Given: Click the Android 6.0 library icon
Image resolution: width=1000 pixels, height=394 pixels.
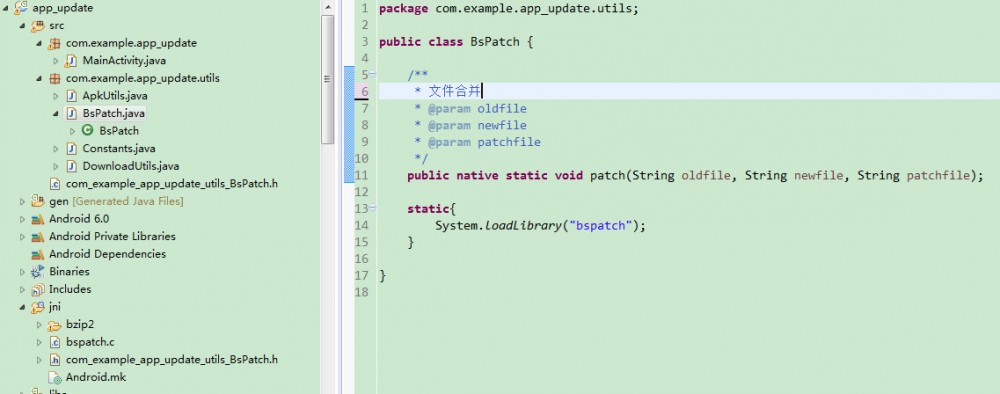Looking at the screenshot, I should [38, 219].
